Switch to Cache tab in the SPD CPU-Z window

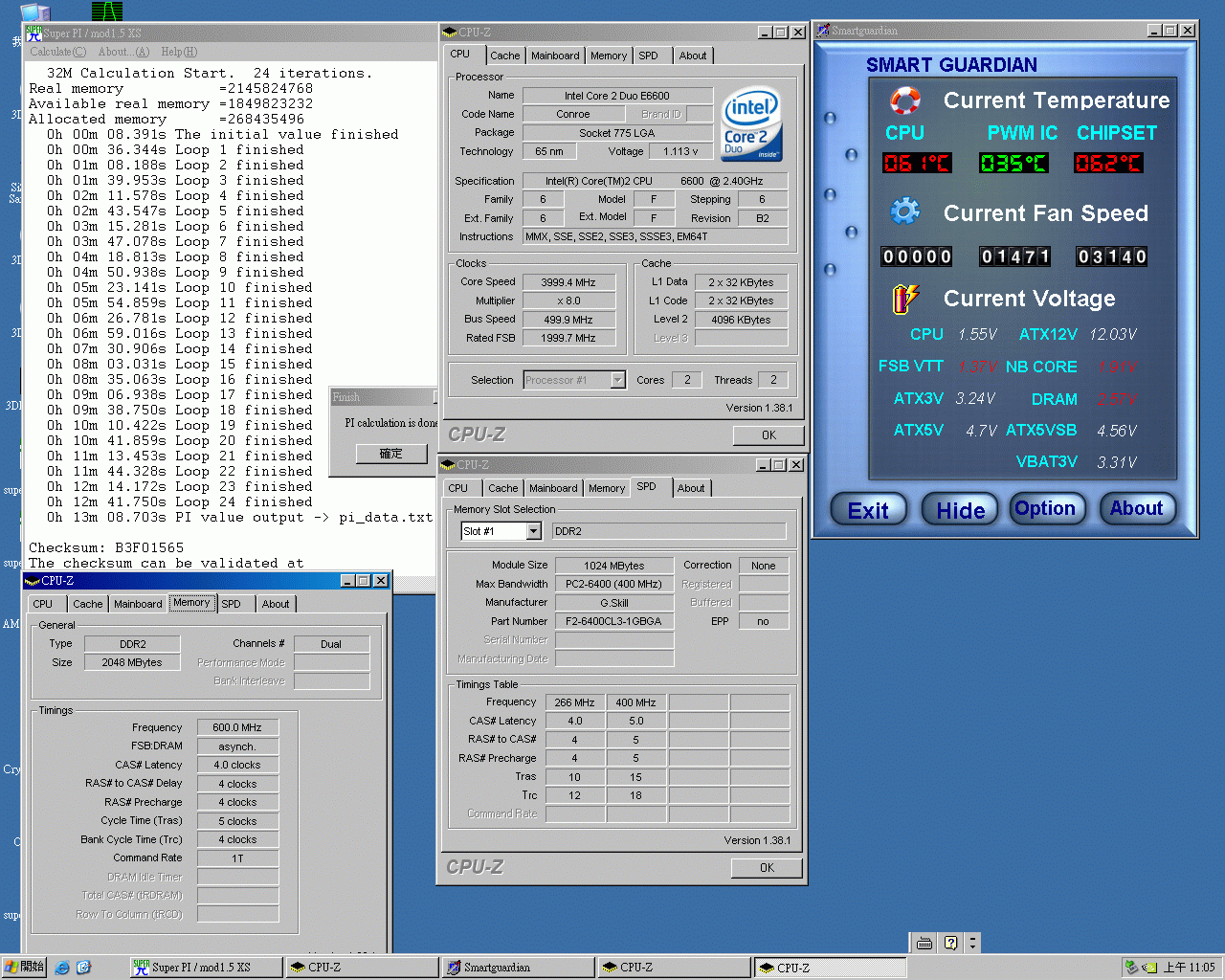tap(503, 488)
